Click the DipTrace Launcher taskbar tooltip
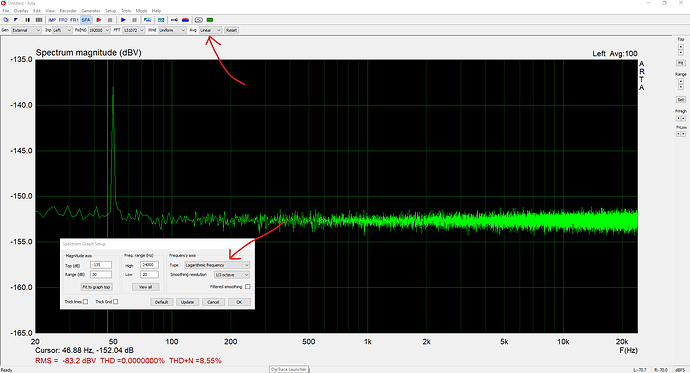The image size is (690, 373). pos(289,369)
